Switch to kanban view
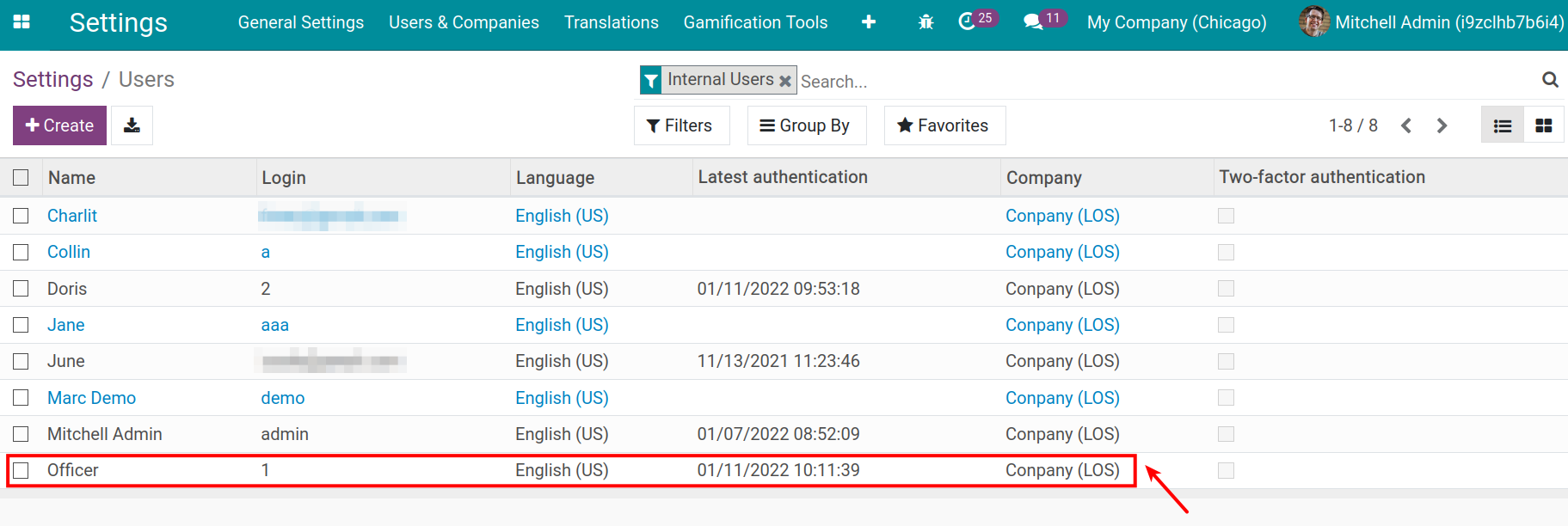 coord(1544,125)
